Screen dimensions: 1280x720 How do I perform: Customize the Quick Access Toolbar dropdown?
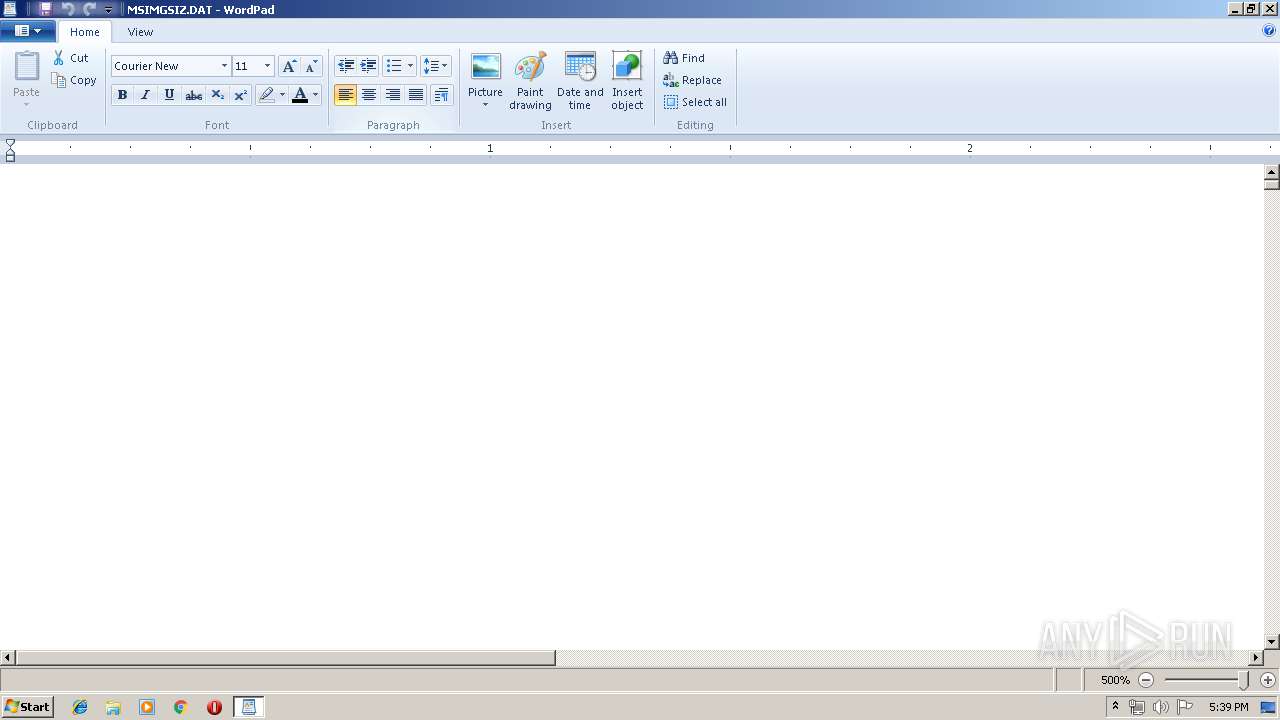pos(109,9)
